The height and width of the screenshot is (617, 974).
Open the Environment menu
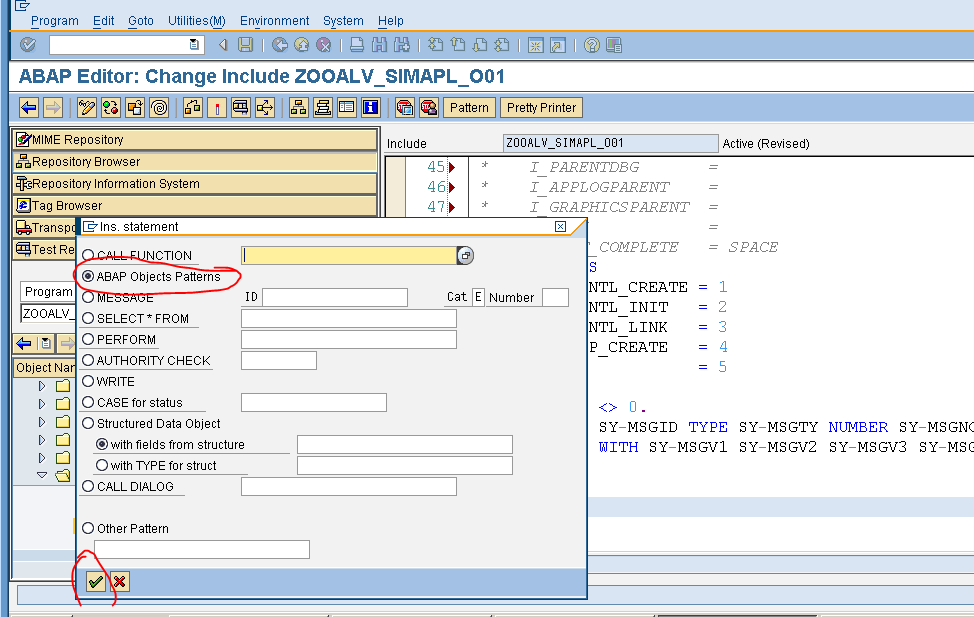coord(274,20)
